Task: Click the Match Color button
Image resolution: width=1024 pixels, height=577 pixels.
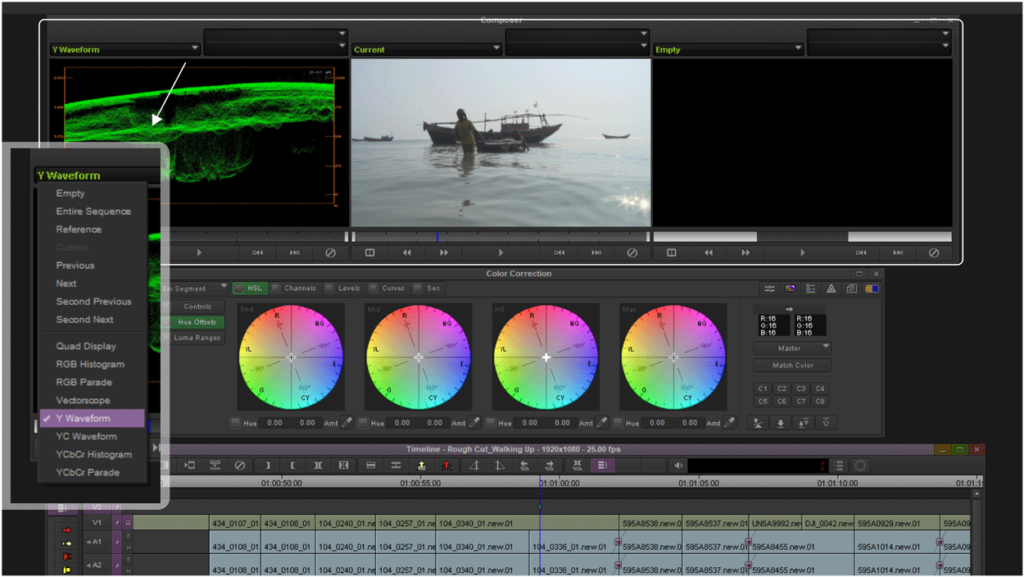Action: pyautogui.click(x=792, y=365)
